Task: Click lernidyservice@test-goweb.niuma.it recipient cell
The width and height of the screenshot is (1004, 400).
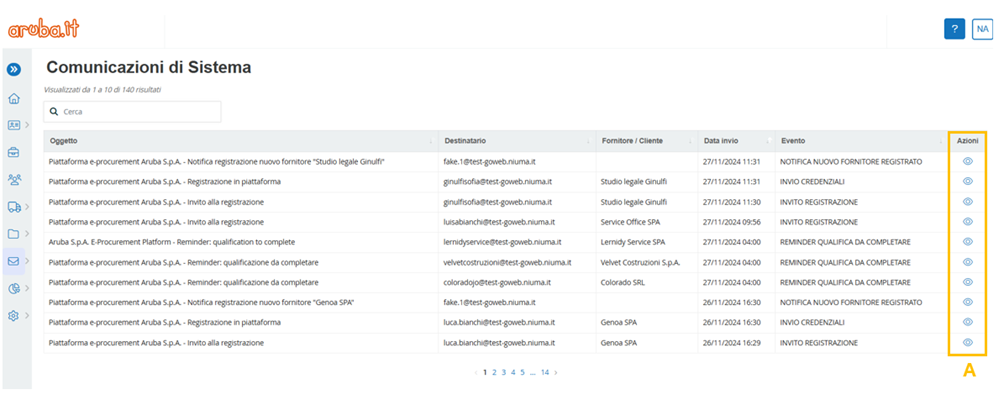Action: click(503, 242)
